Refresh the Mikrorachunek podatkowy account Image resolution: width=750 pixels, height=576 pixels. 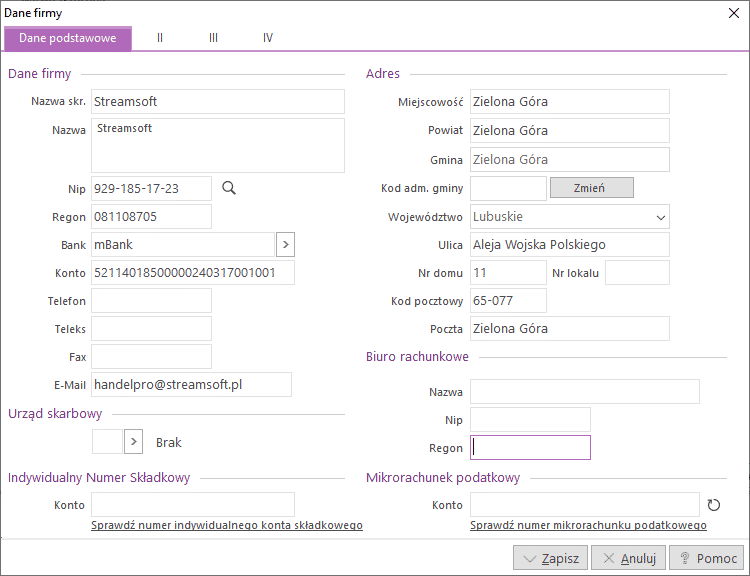pos(714,505)
